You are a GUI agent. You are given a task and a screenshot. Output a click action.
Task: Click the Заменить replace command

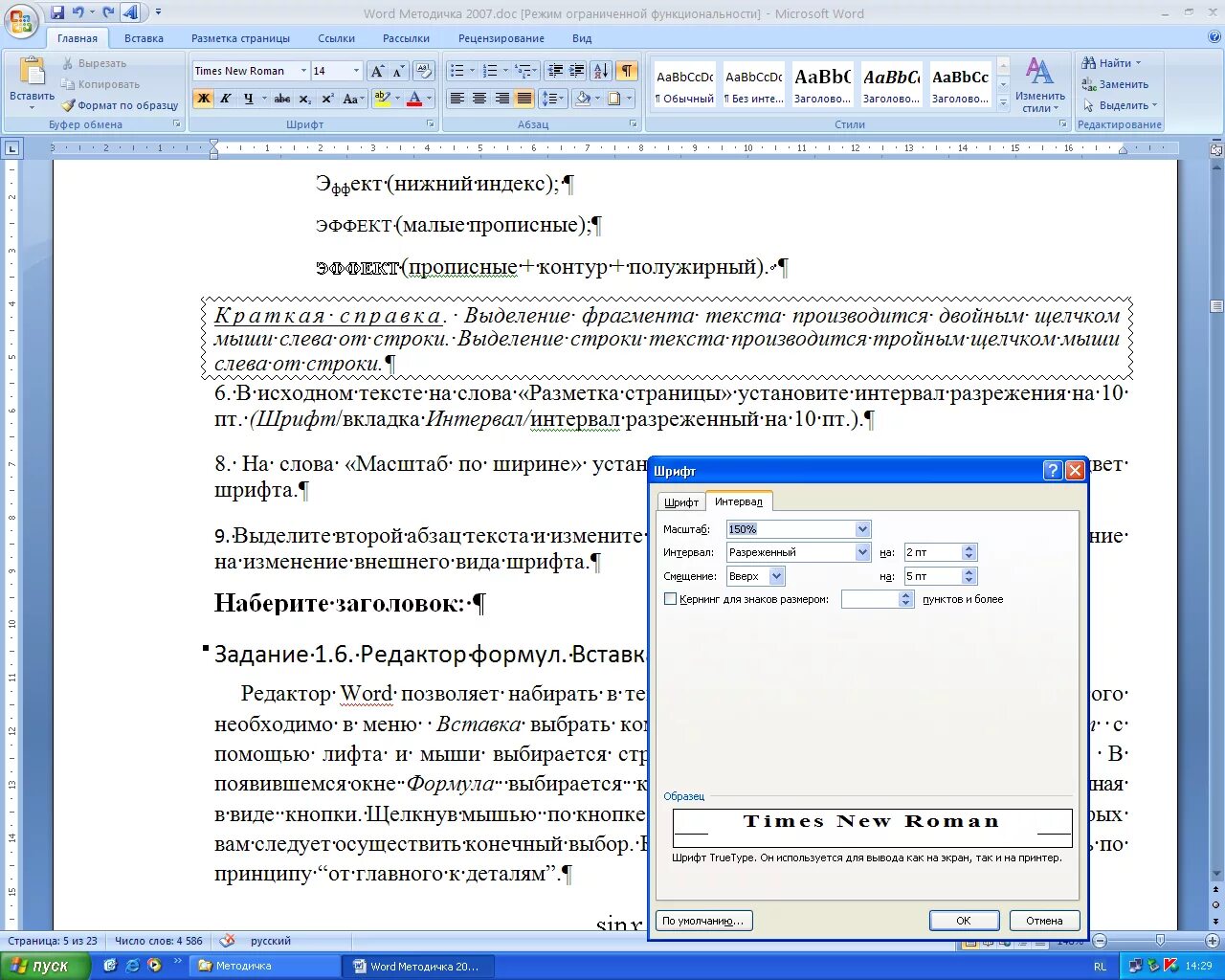[x=1115, y=84]
